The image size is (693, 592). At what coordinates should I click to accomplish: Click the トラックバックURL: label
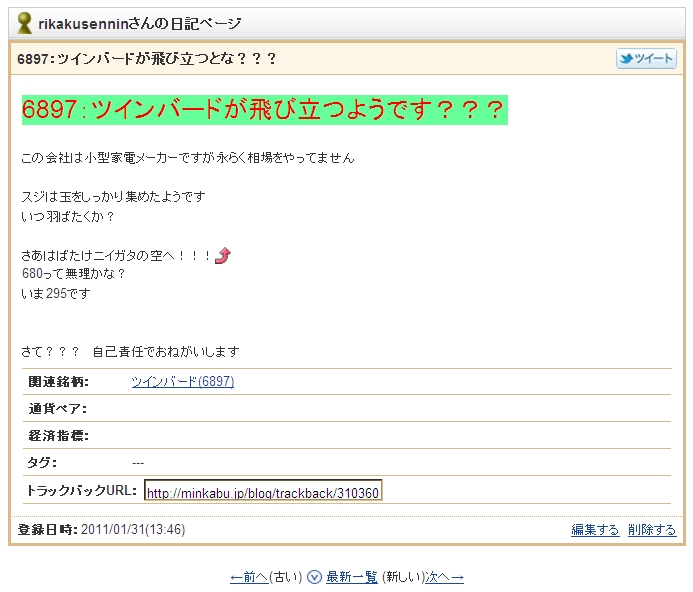(x=82, y=490)
